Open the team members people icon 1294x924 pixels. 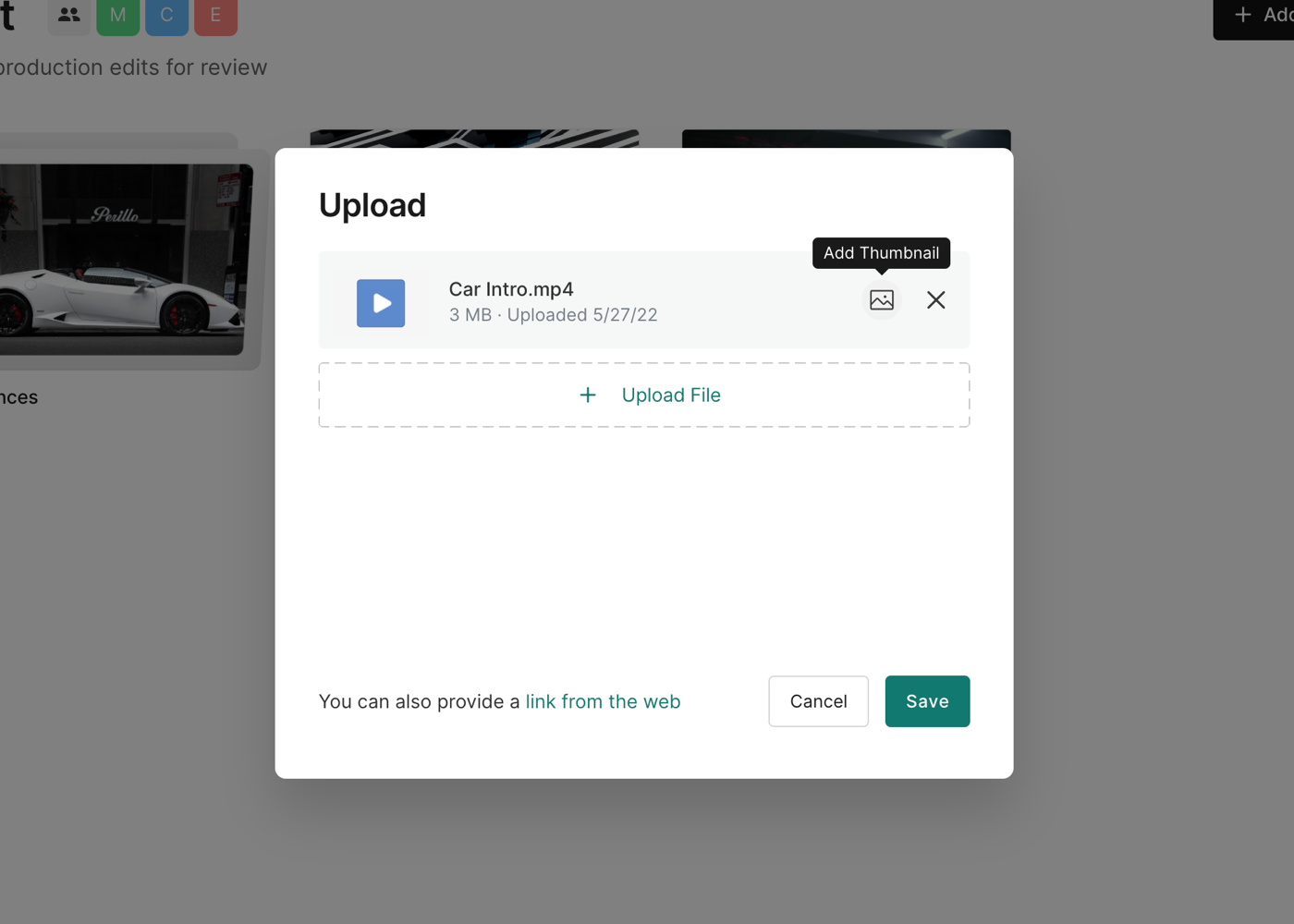coord(69,15)
